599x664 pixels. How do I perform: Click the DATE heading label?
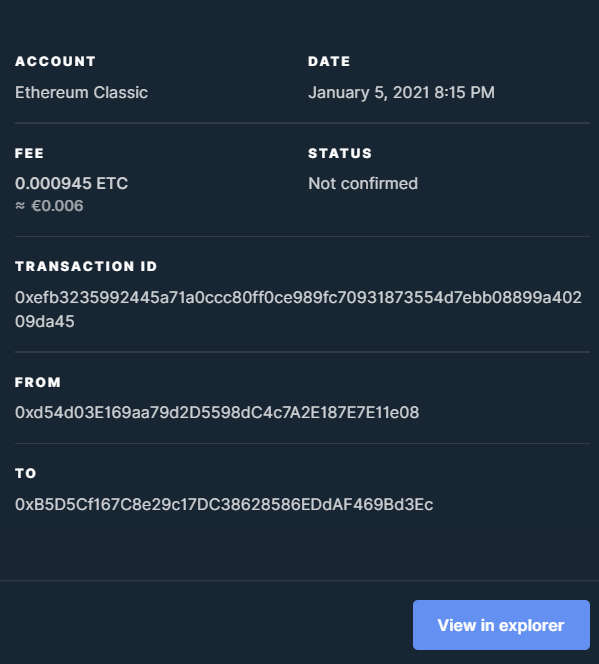tap(329, 61)
